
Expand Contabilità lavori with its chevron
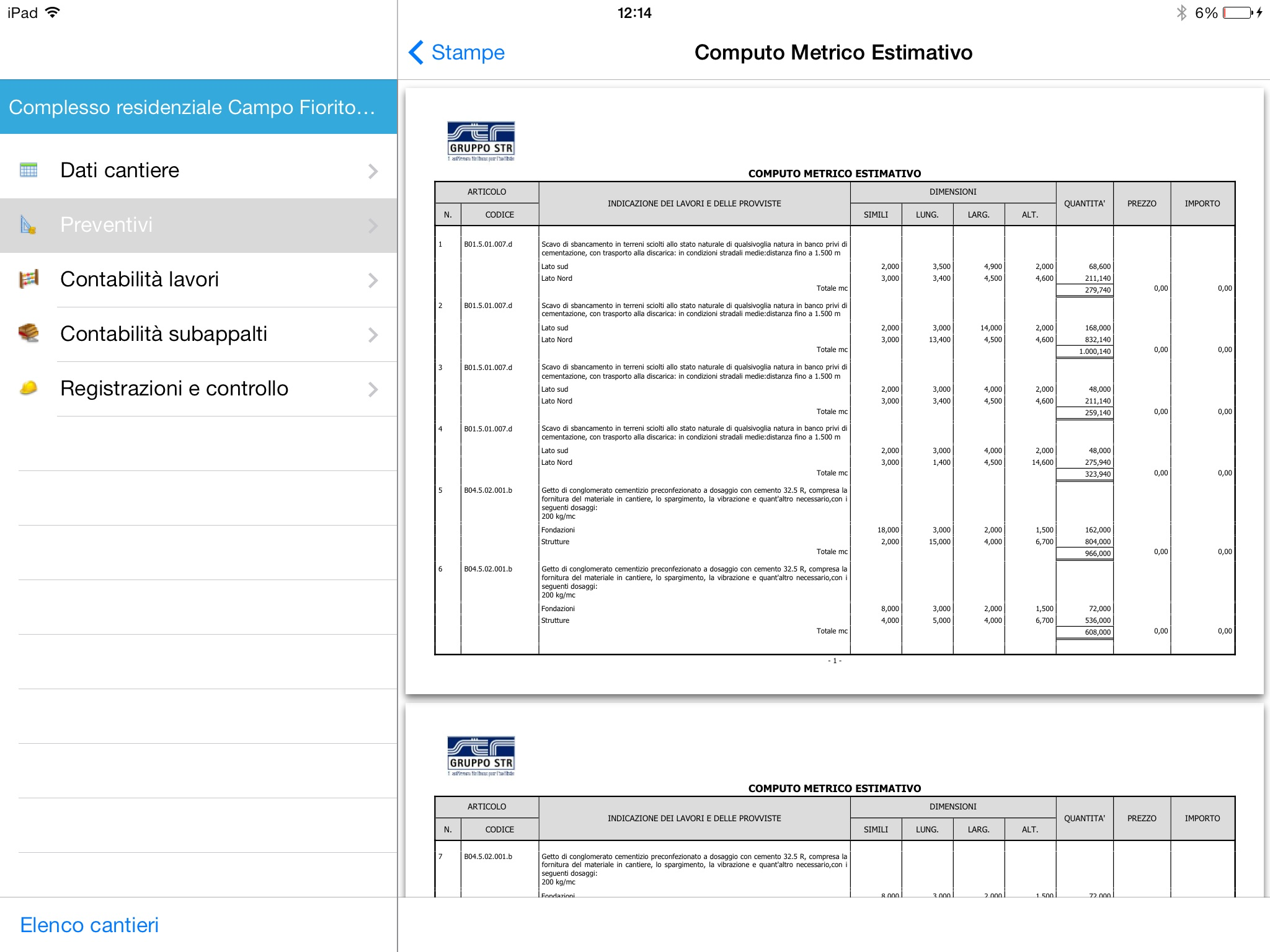click(x=373, y=280)
